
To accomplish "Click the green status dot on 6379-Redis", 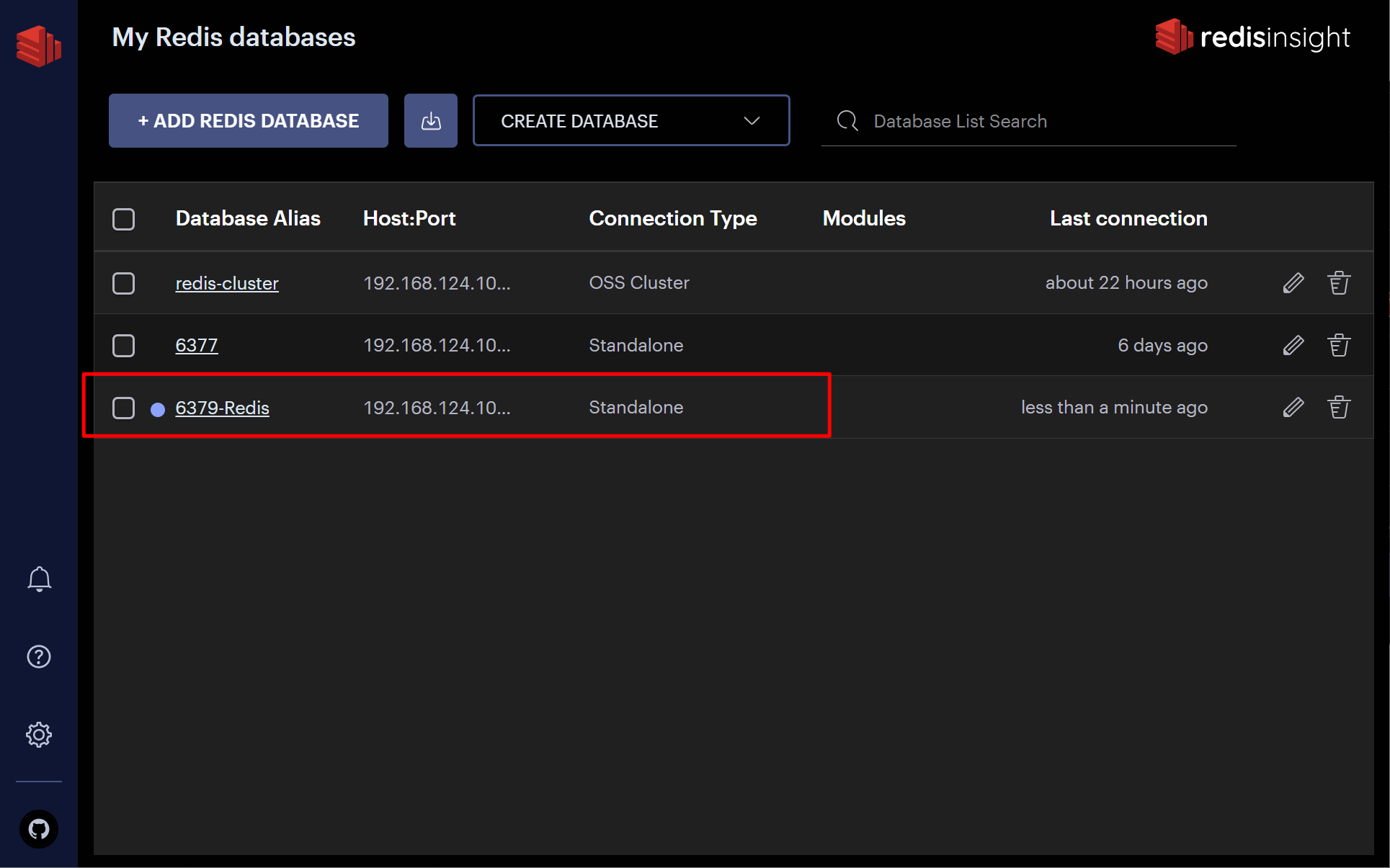I will [x=158, y=408].
